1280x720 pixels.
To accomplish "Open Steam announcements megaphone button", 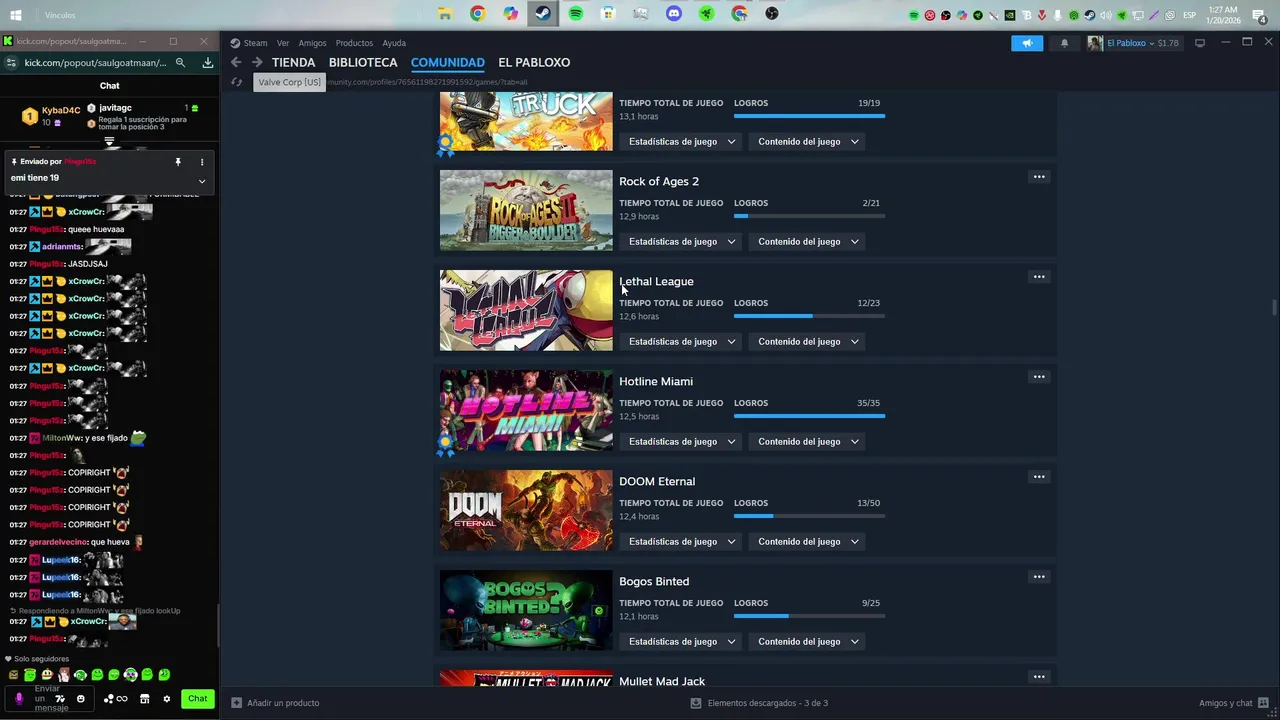I will point(1027,43).
